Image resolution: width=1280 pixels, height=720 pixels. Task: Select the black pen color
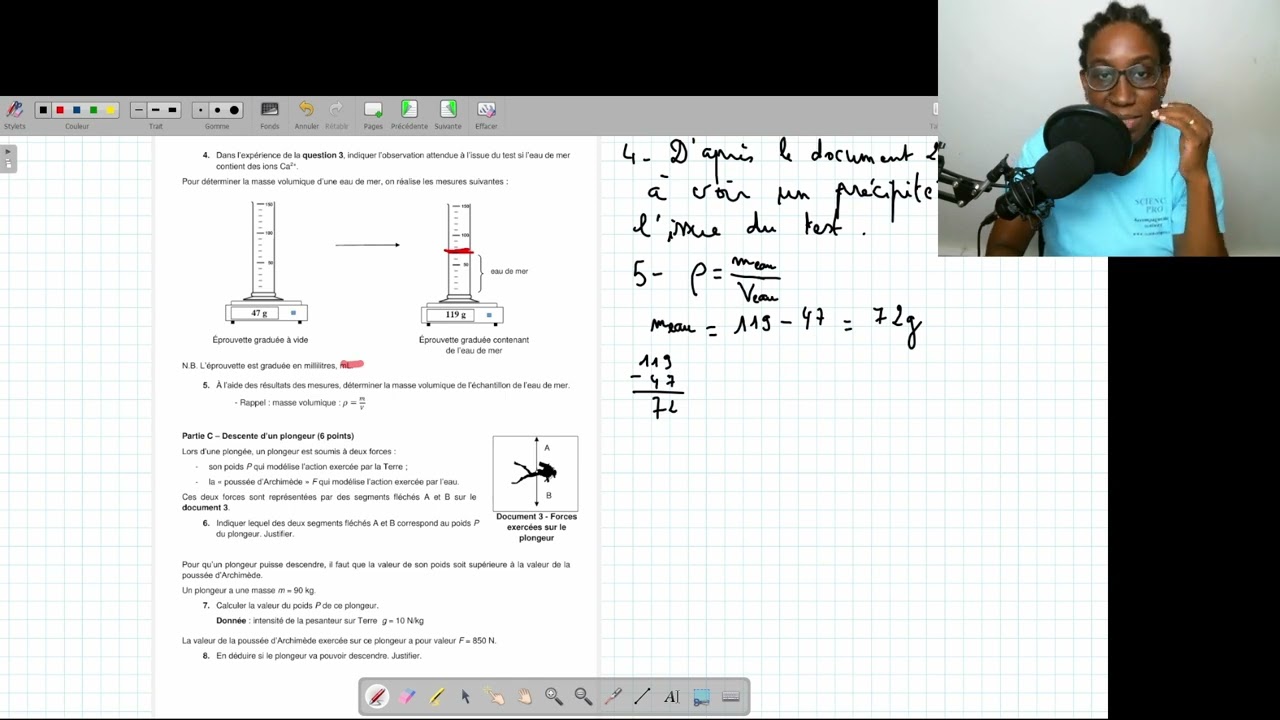click(x=43, y=110)
